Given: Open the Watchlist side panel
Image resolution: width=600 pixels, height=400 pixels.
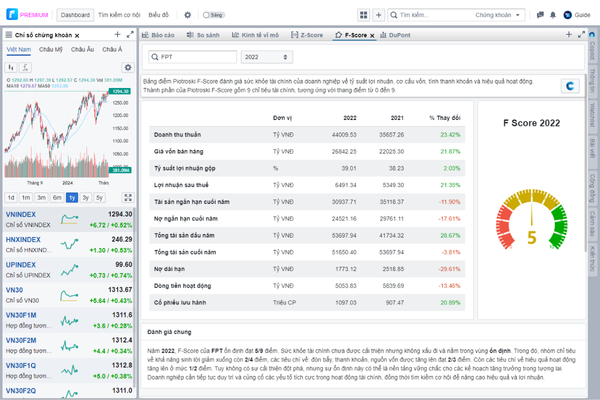Looking at the screenshot, I should tap(592, 115).
